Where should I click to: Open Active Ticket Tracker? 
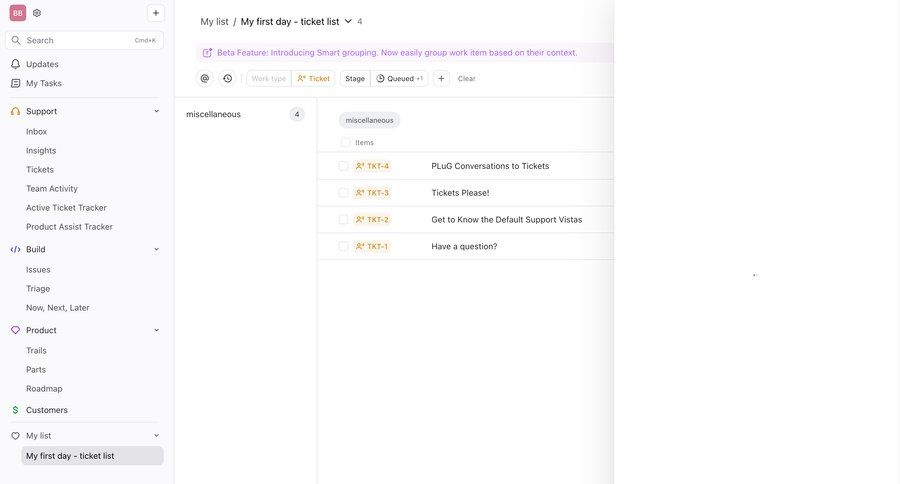pos(66,207)
